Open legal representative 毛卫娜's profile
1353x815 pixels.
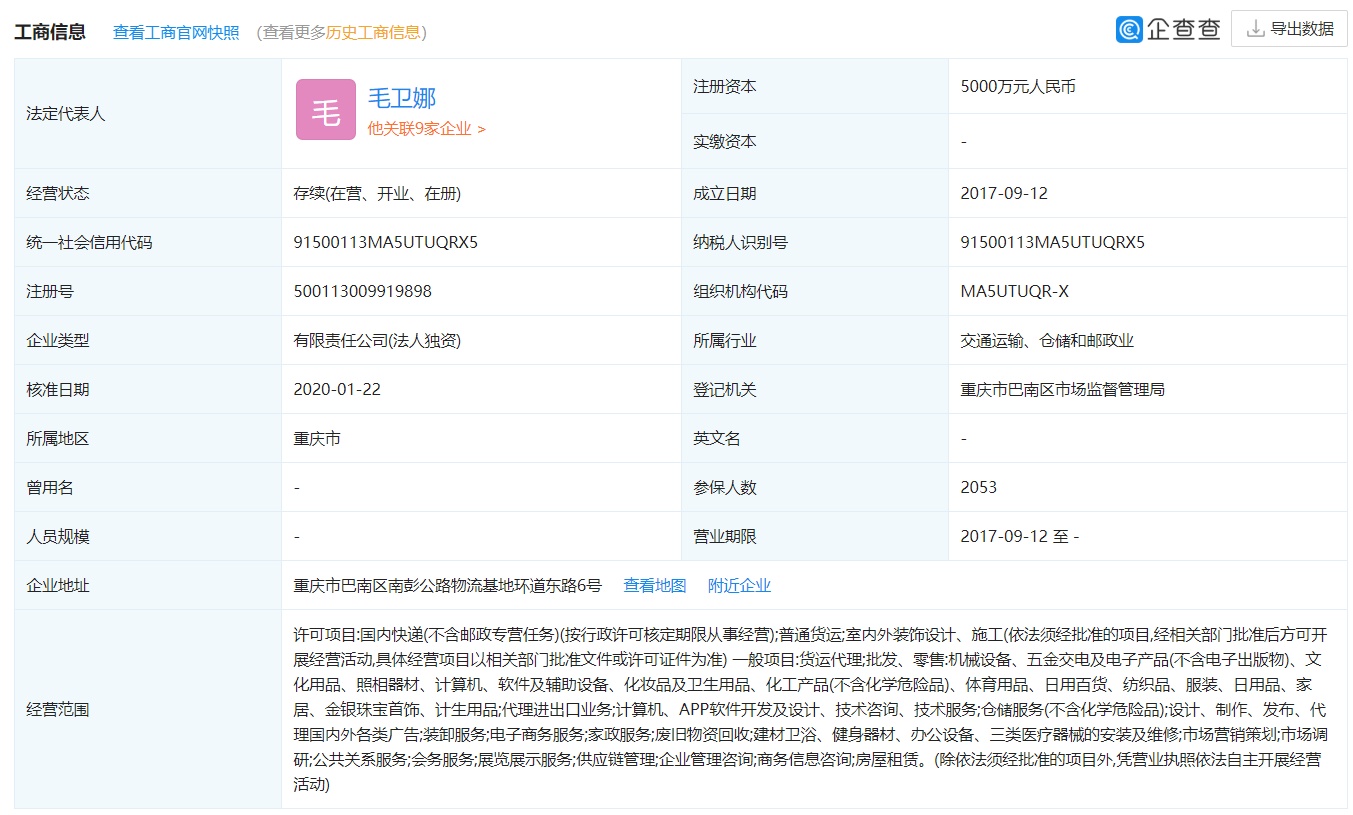(x=402, y=98)
